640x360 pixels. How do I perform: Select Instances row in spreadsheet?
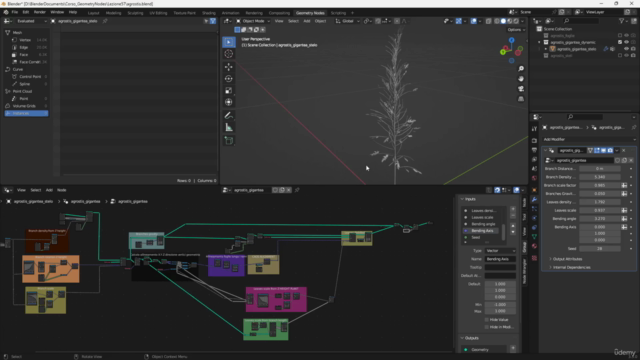point(27,113)
